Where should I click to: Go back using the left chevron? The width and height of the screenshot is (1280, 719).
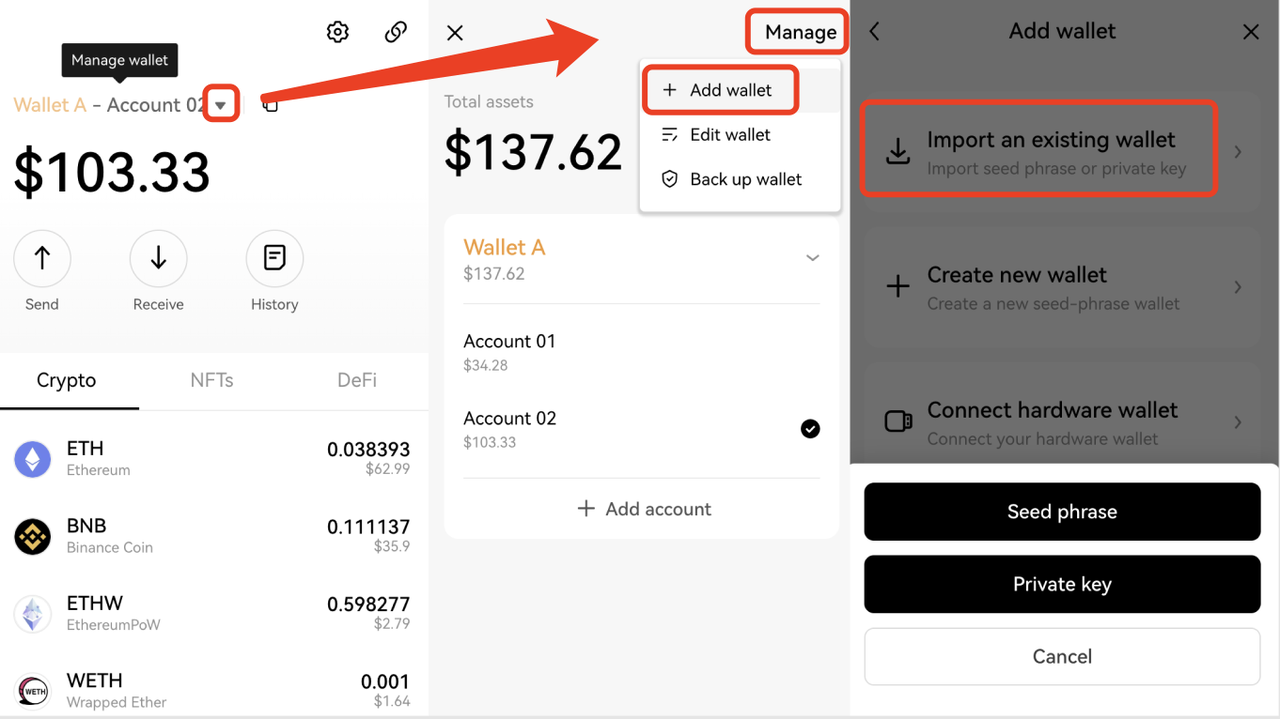875,32
